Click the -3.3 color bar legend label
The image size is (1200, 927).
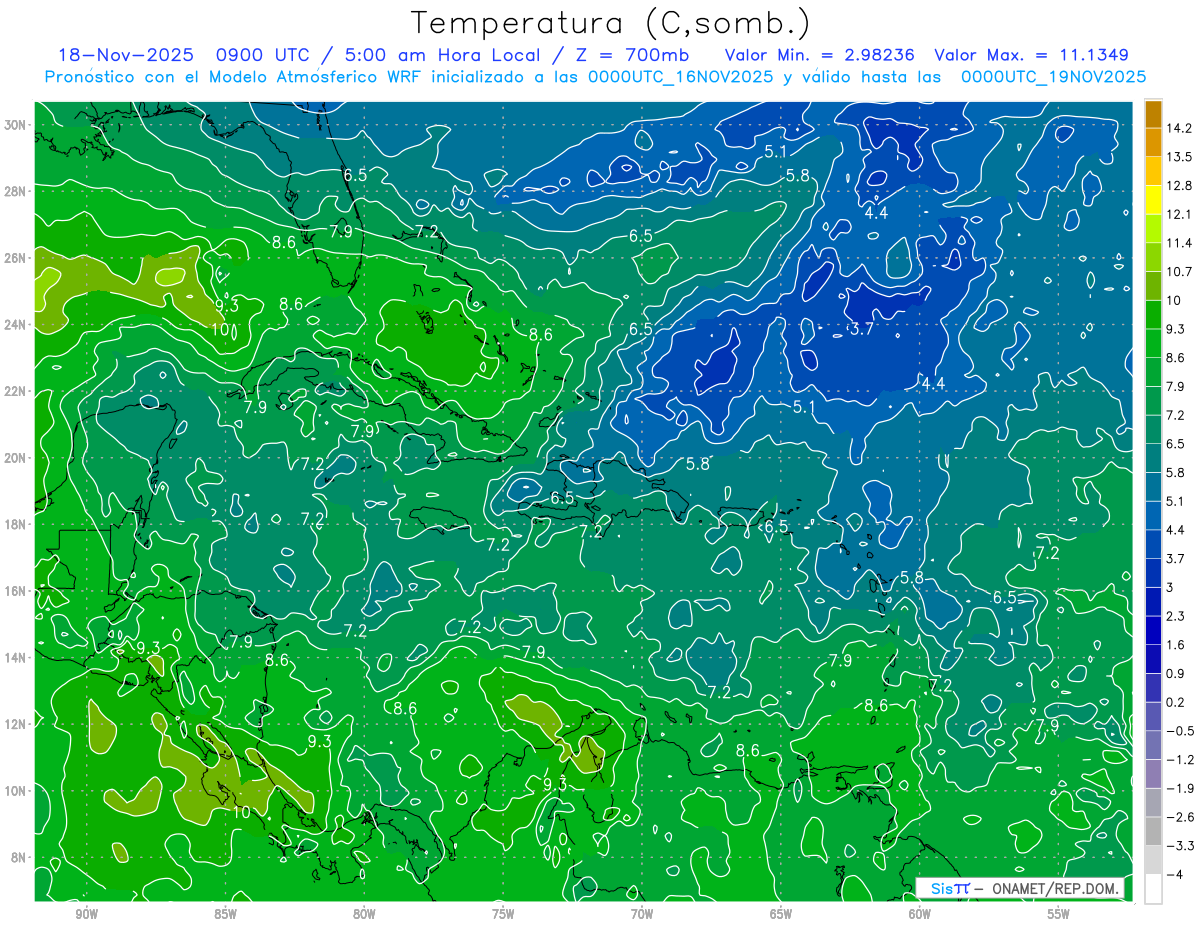(1180, 846)
